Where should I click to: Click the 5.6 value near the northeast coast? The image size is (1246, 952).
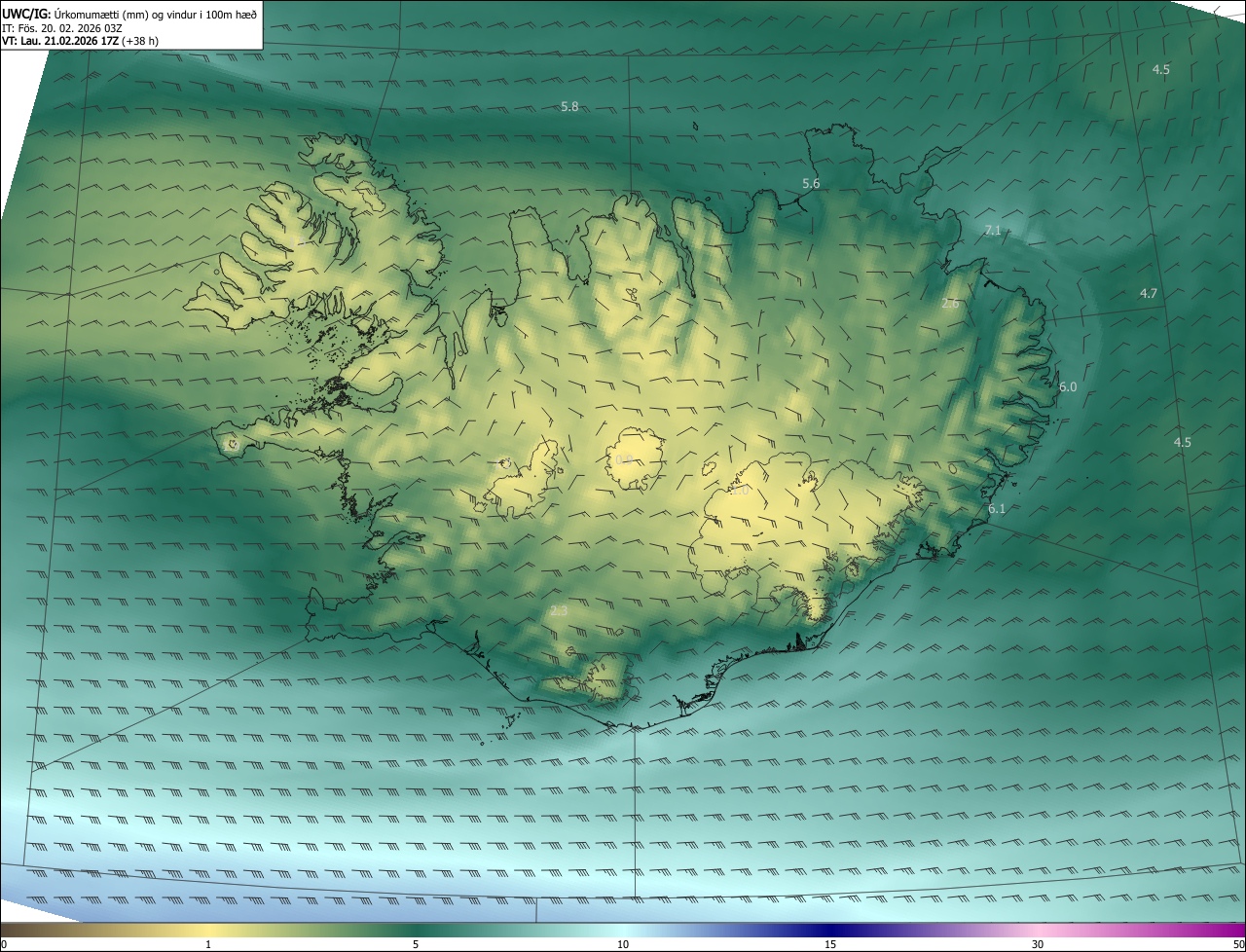point(811,183)
